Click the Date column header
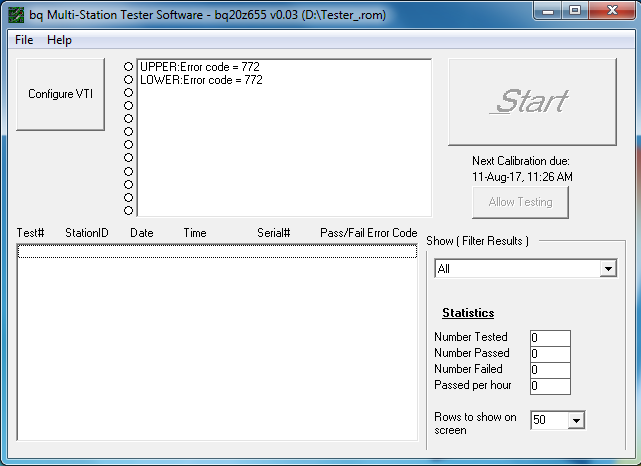 (x=141, y=233)
